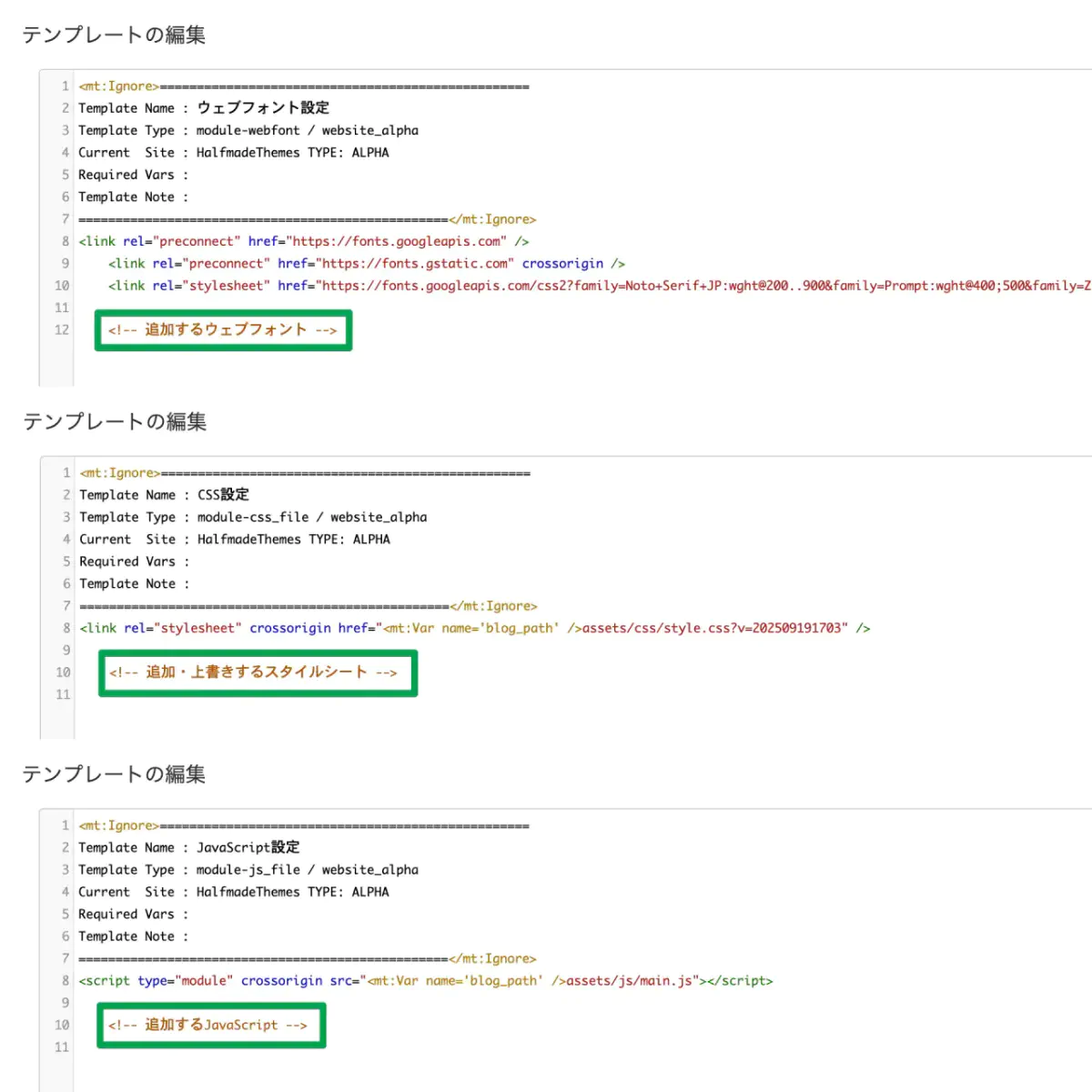The image size is (1092, 1092).
Task: Click the opening <mt:Ignore> tag in CSS editor
Action: tap(119, 473)
